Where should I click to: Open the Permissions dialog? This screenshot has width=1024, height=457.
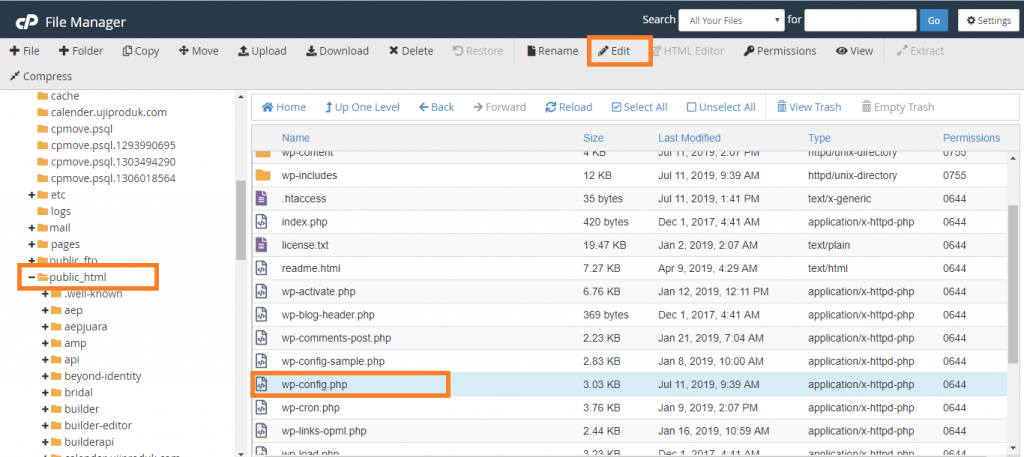pos(779,51)
